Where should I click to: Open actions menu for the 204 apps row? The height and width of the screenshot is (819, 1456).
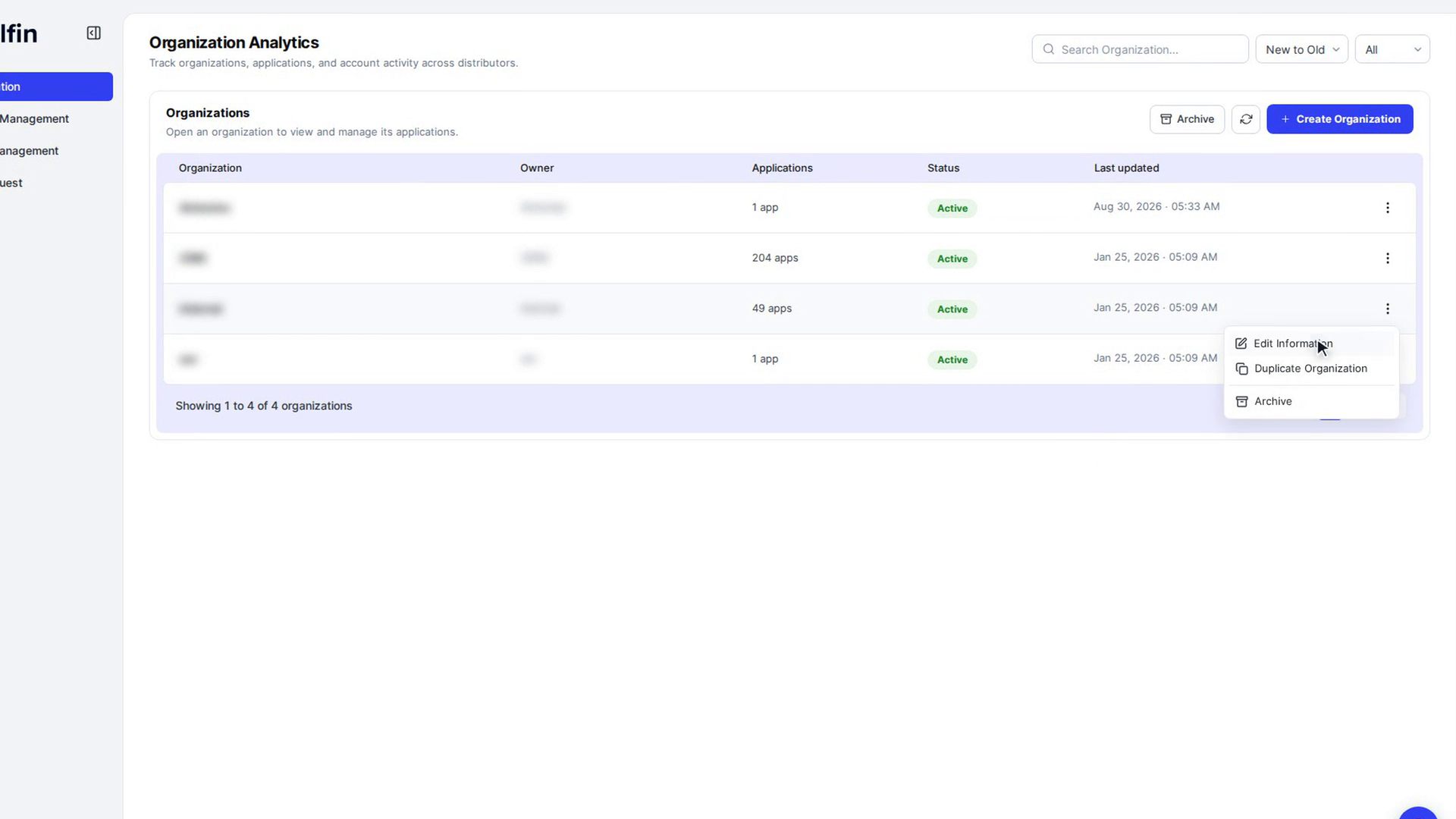pos(1388,259)
